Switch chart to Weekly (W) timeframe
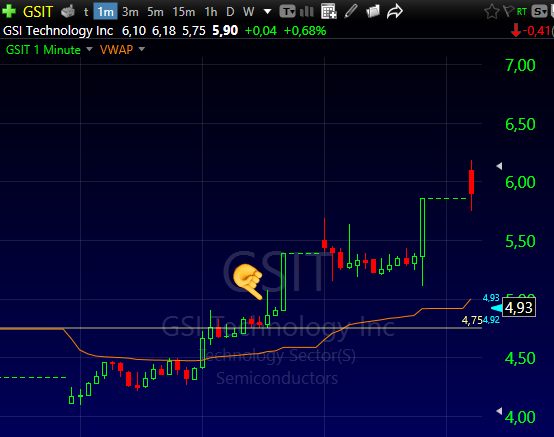The image size is (554, 437). [x=248, y=12]
